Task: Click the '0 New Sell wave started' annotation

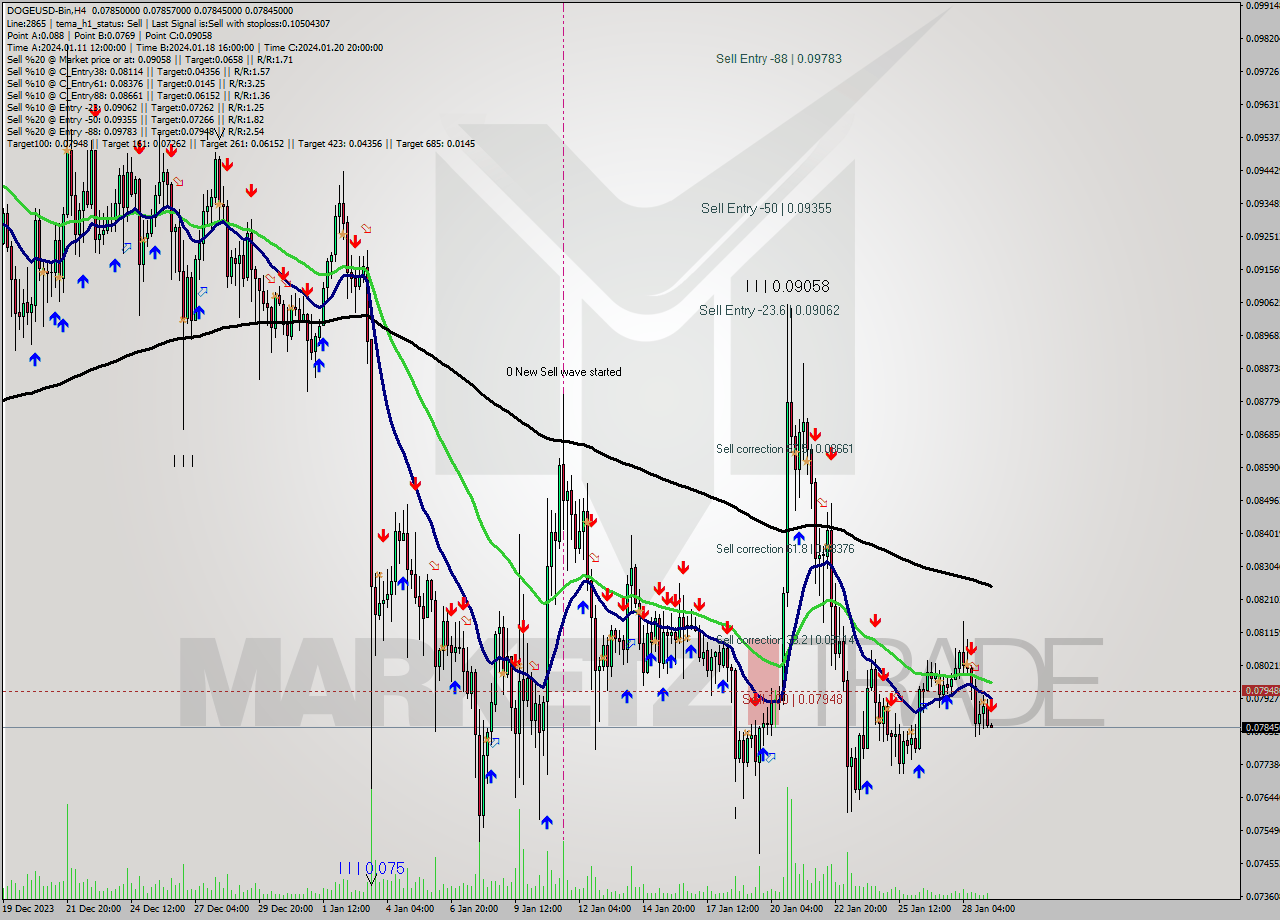Action: pos(563,372)
